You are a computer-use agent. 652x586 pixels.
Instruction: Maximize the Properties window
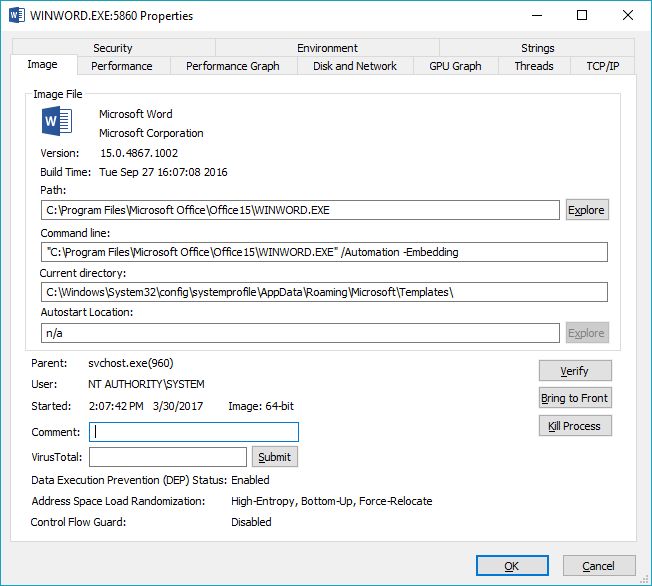[582, 15]
